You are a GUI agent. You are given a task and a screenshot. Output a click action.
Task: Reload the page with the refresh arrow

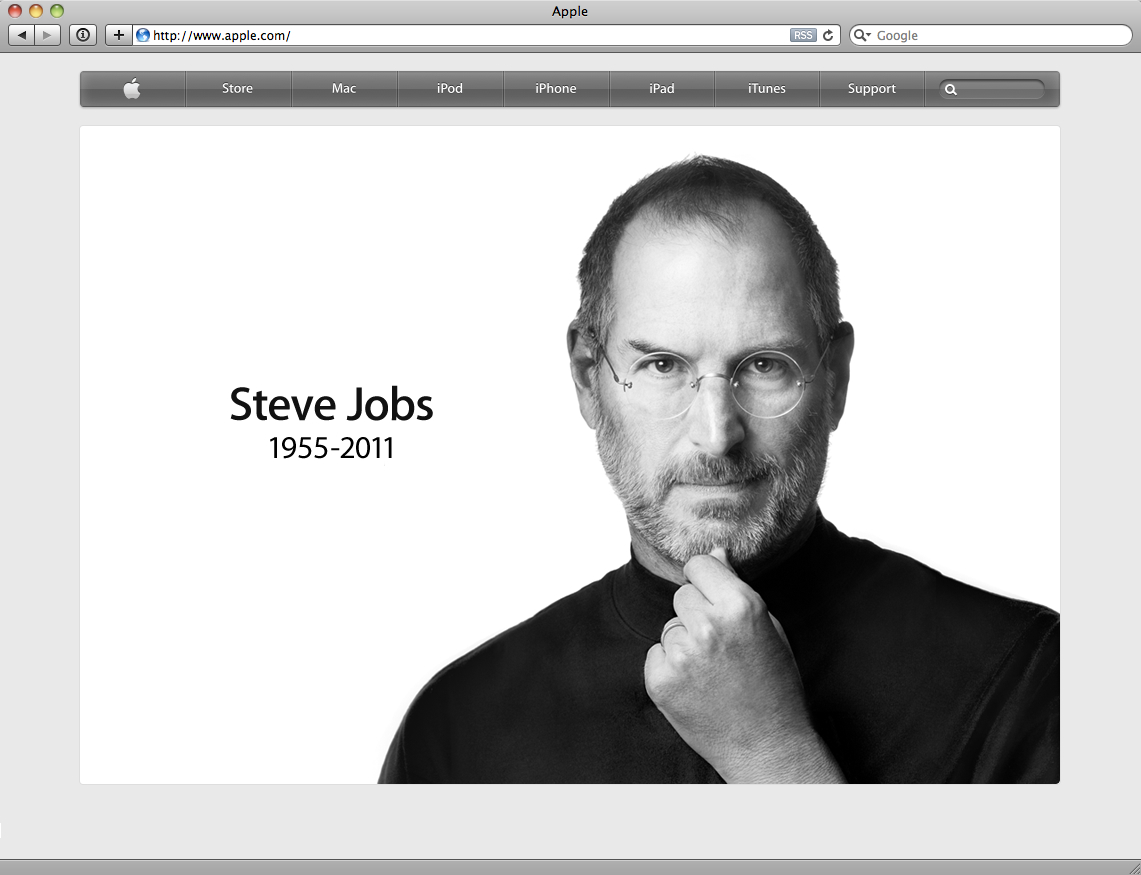click(x=828, y=35)
